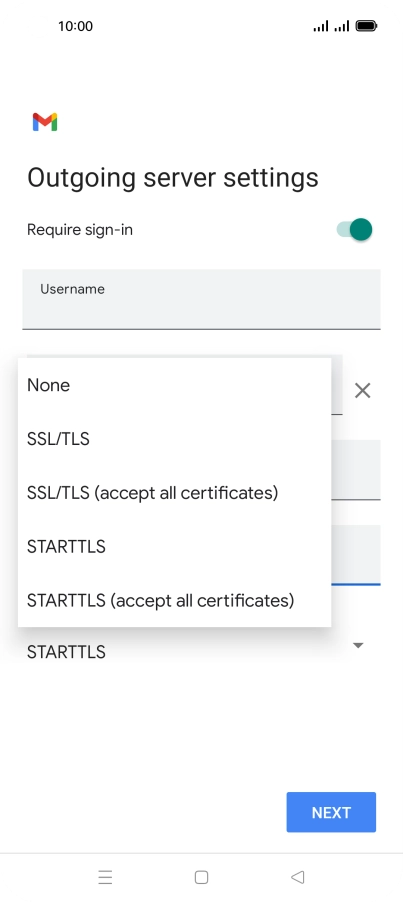This screenshot has height=902, width=403.
Task: Tap the Android back navigation icon
Action: coord(297,877)
